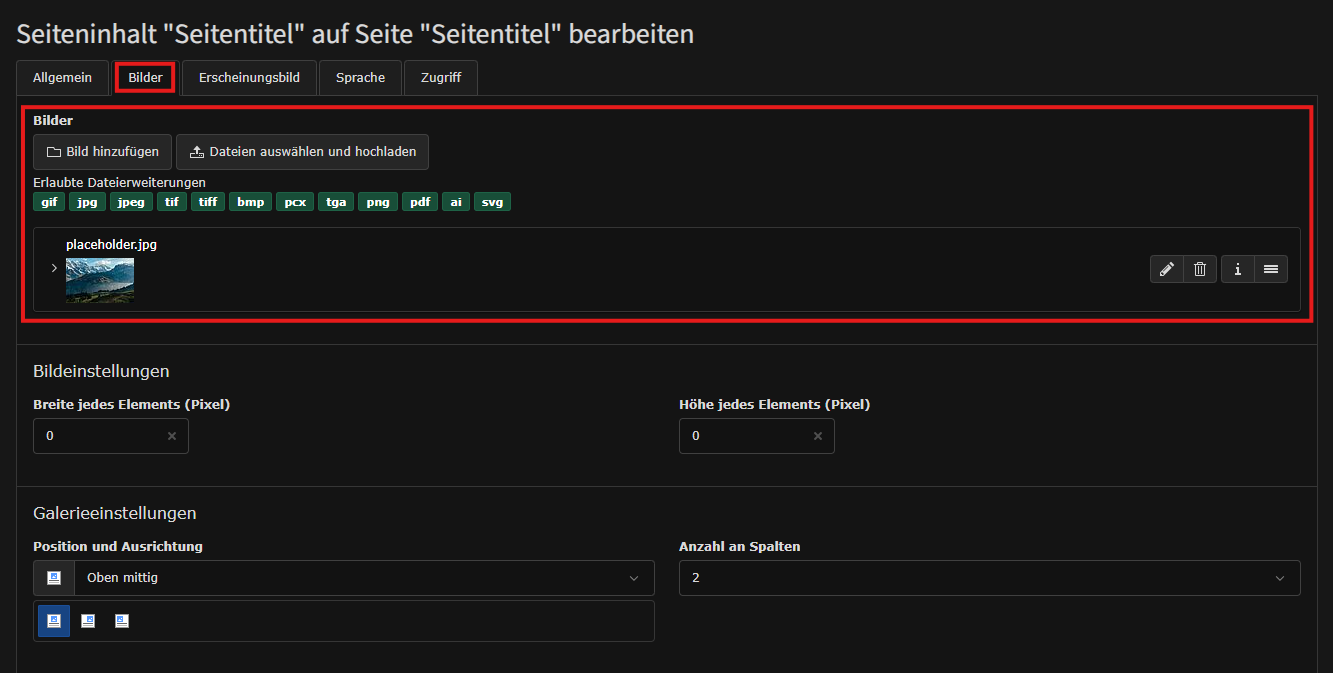Click Dateien auswählen und hochladen button
Screen dimensions: 1333x673
303,152
